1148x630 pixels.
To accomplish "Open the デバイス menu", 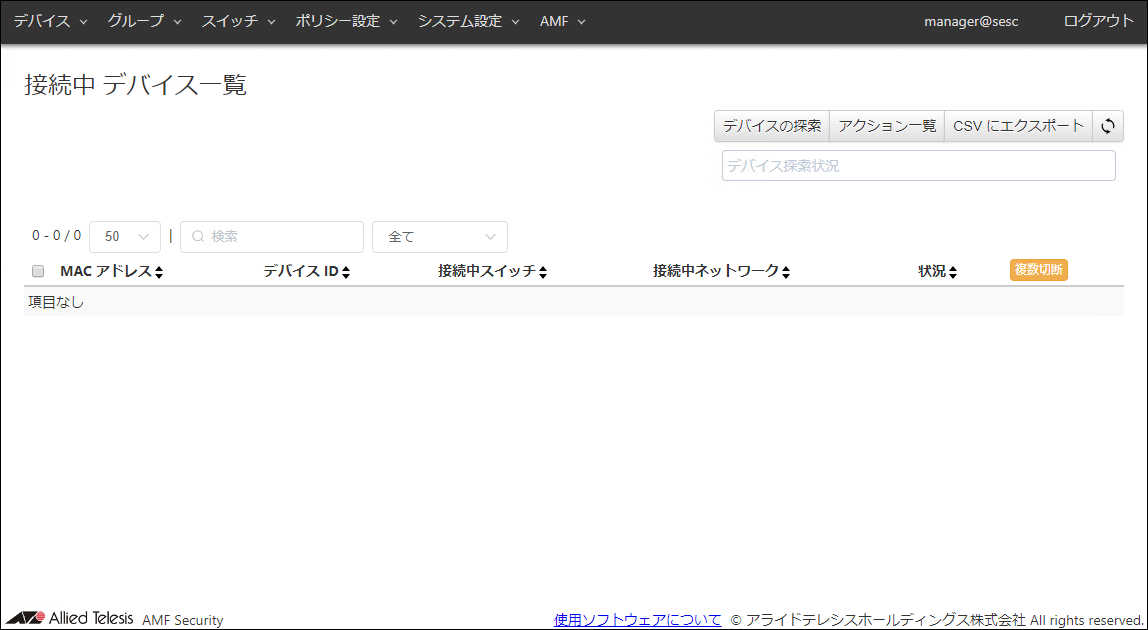I will coord(50,21).
